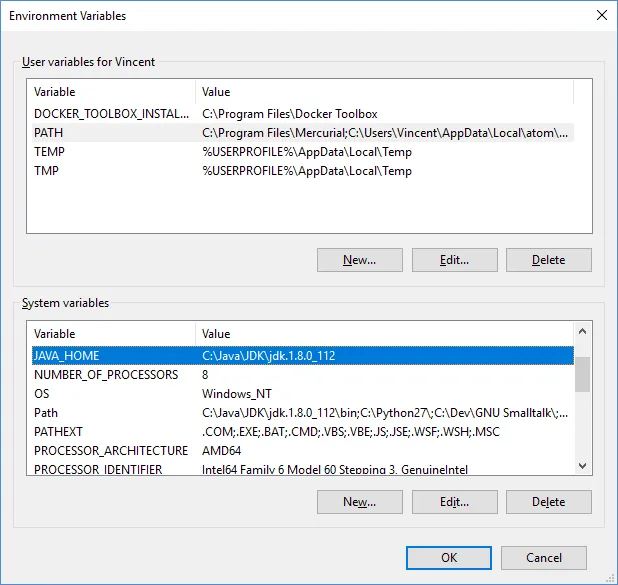The image size is (618, 585).
Task: Close the Environment Variables dialog
Action: coord(600,16)
